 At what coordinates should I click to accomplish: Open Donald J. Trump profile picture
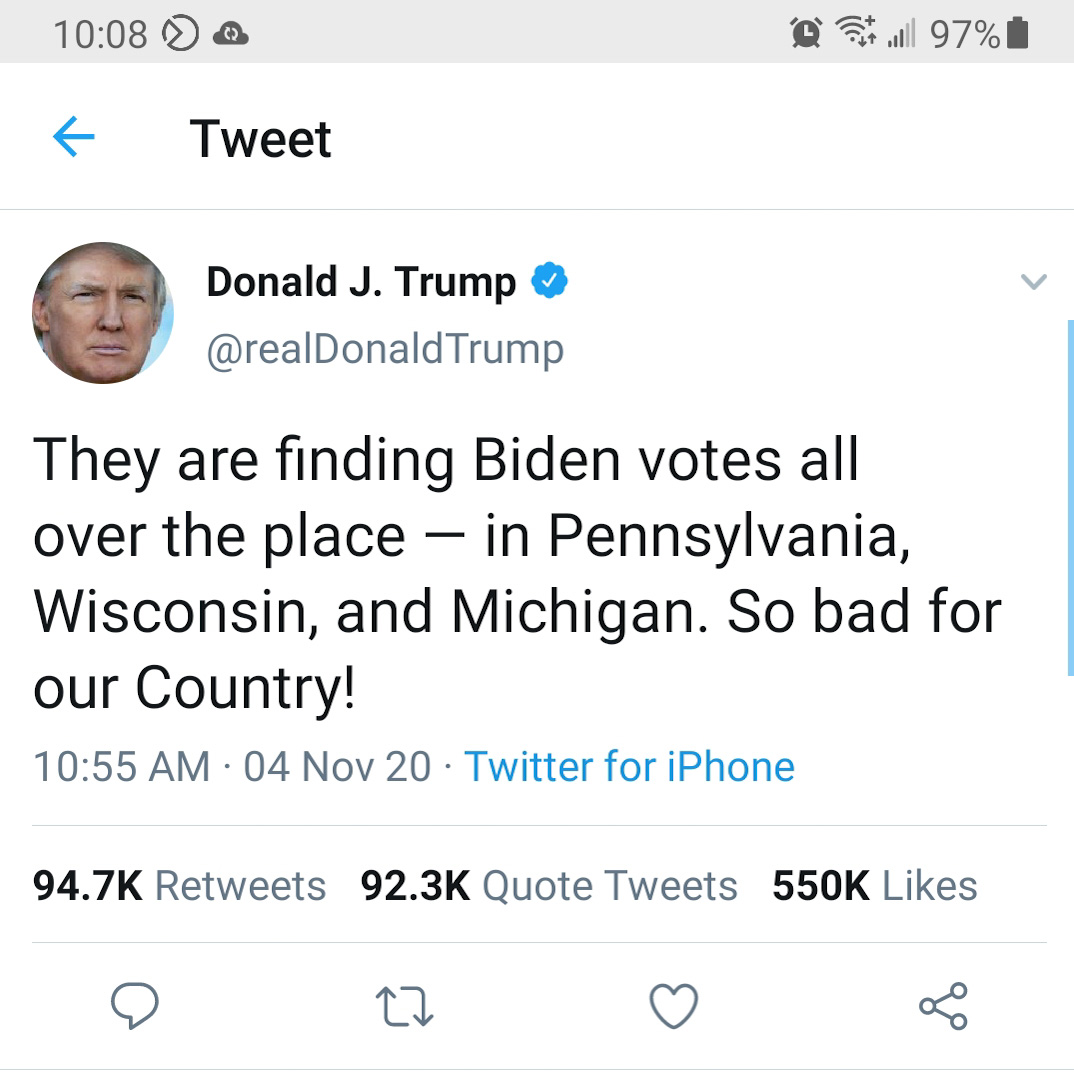coord(103,313)
